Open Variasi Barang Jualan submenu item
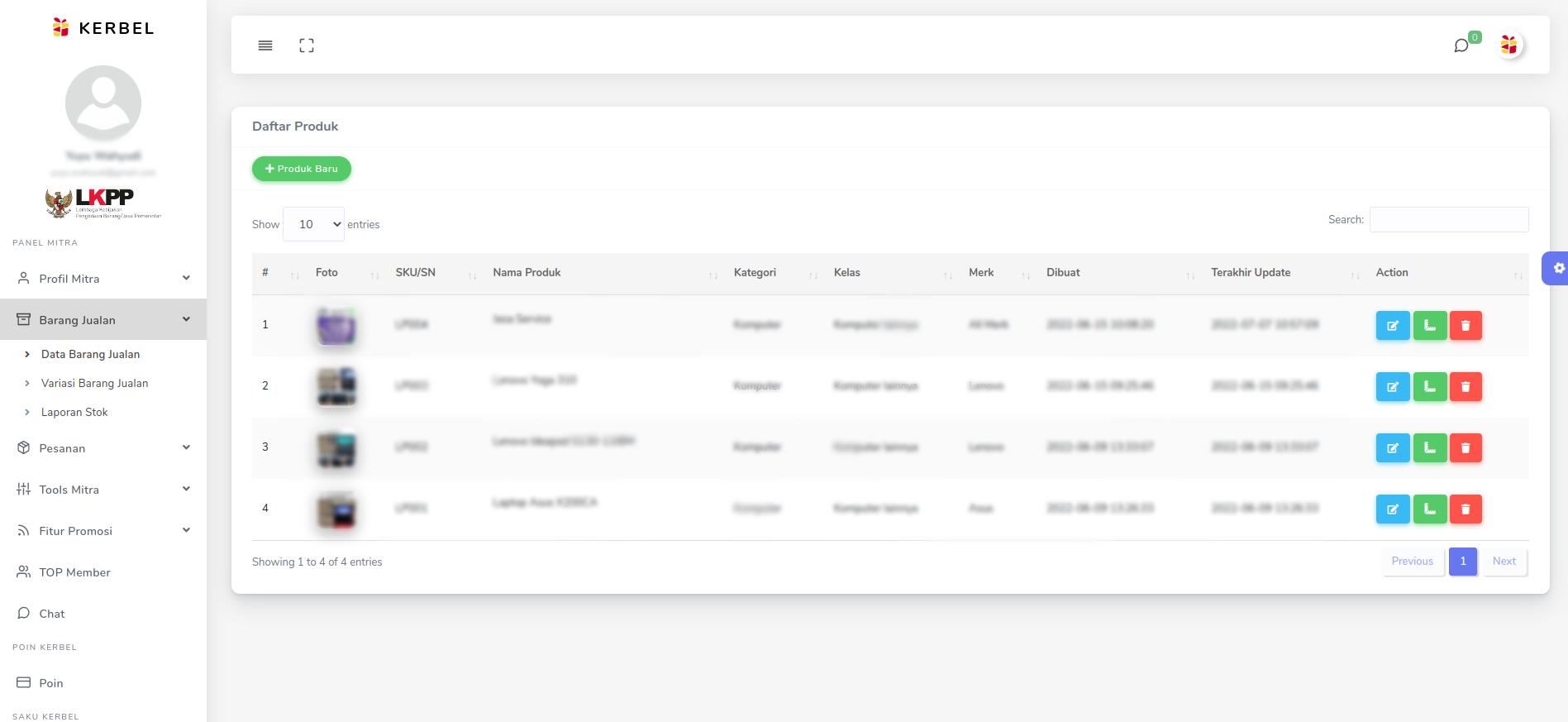The image size is (1568, 722). click(94, 383)
